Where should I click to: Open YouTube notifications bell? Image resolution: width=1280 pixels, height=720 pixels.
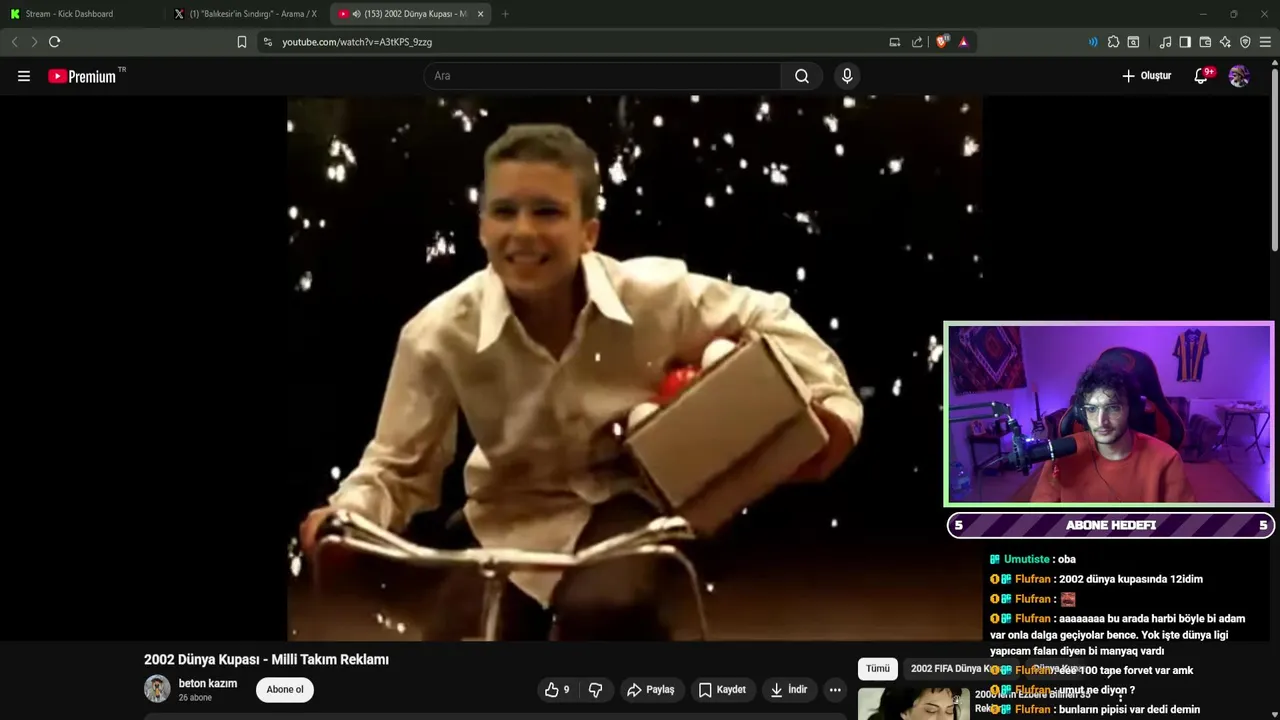tap(1202, 76)
